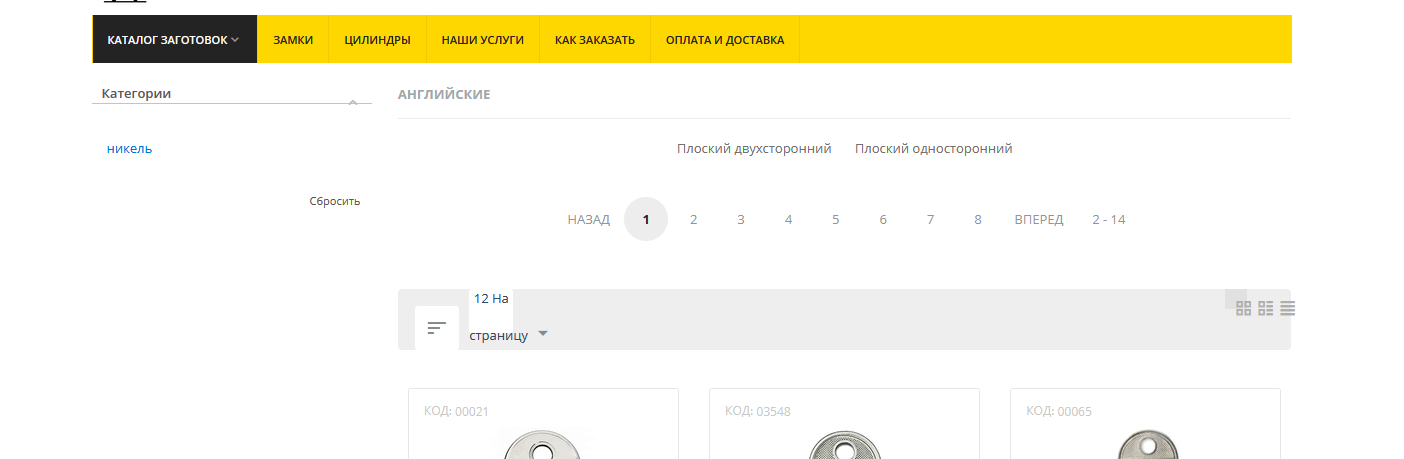Viewport: 1404px width, 459px height.
Task: Open the ЗАМКИ menu item
Action: [293, 40]
